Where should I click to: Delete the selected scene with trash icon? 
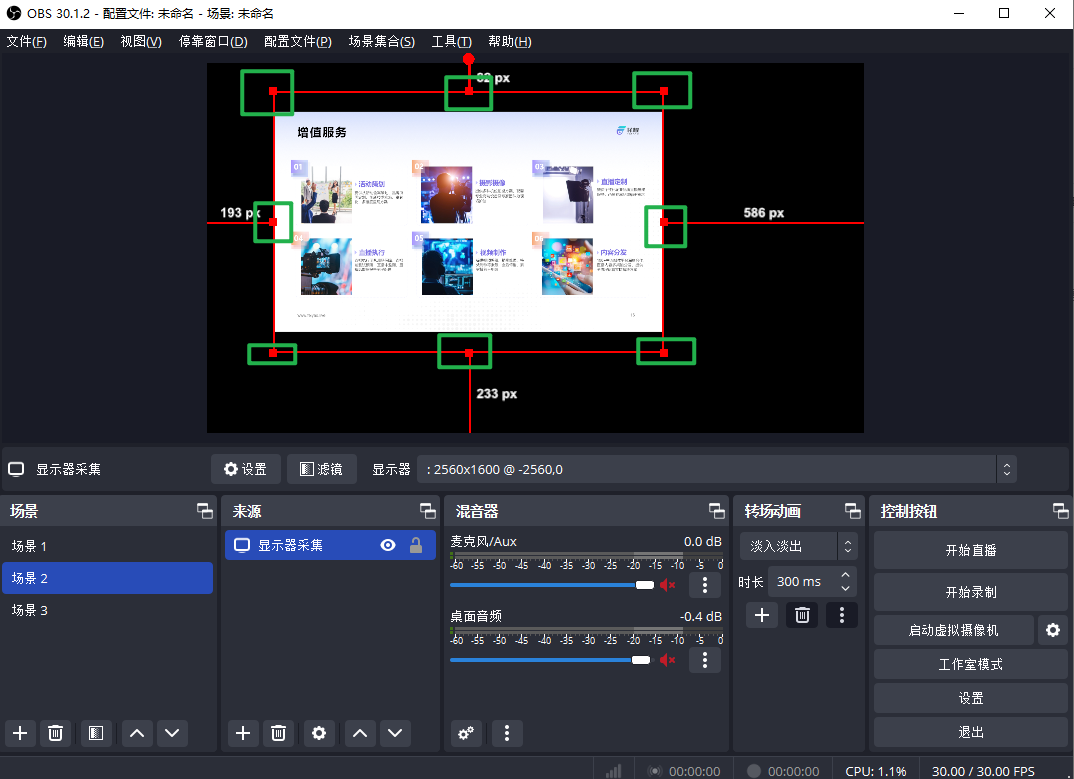click(x=56, y=733)
